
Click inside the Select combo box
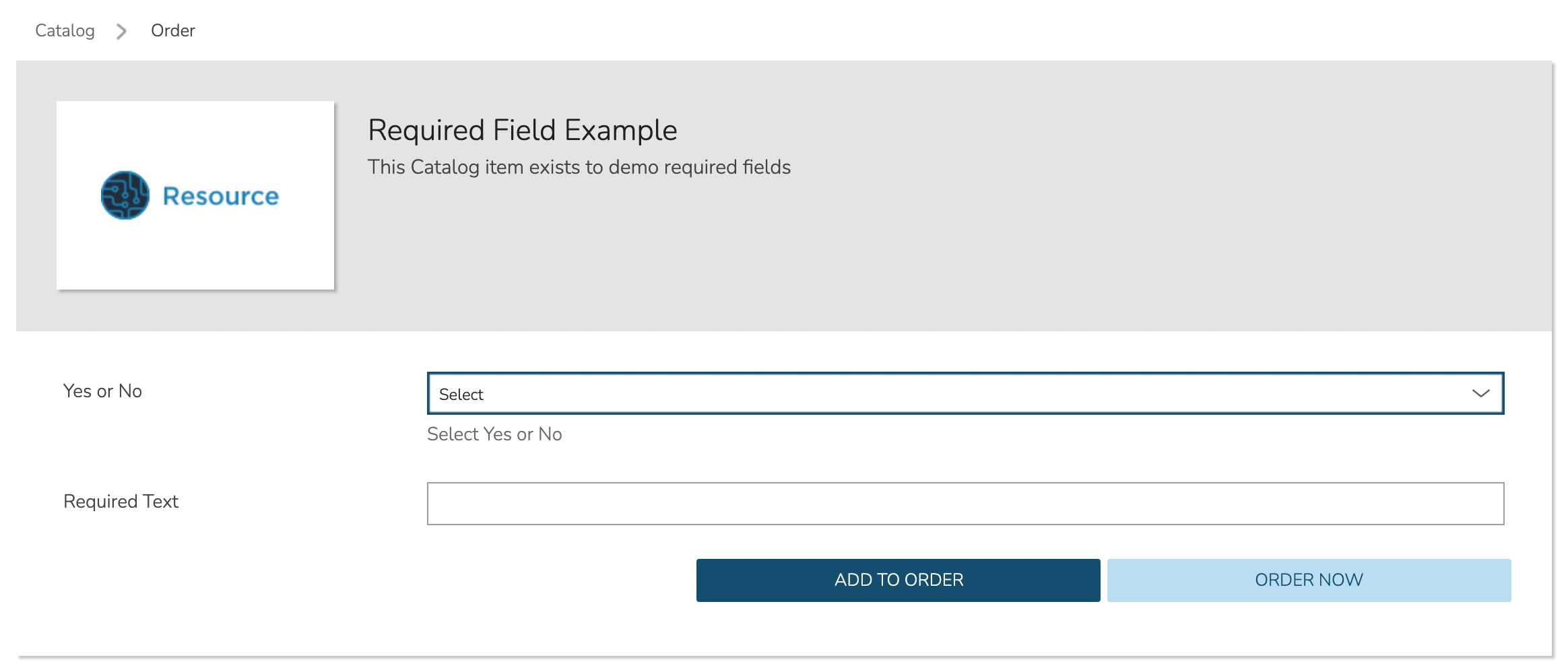click(808, 393)
